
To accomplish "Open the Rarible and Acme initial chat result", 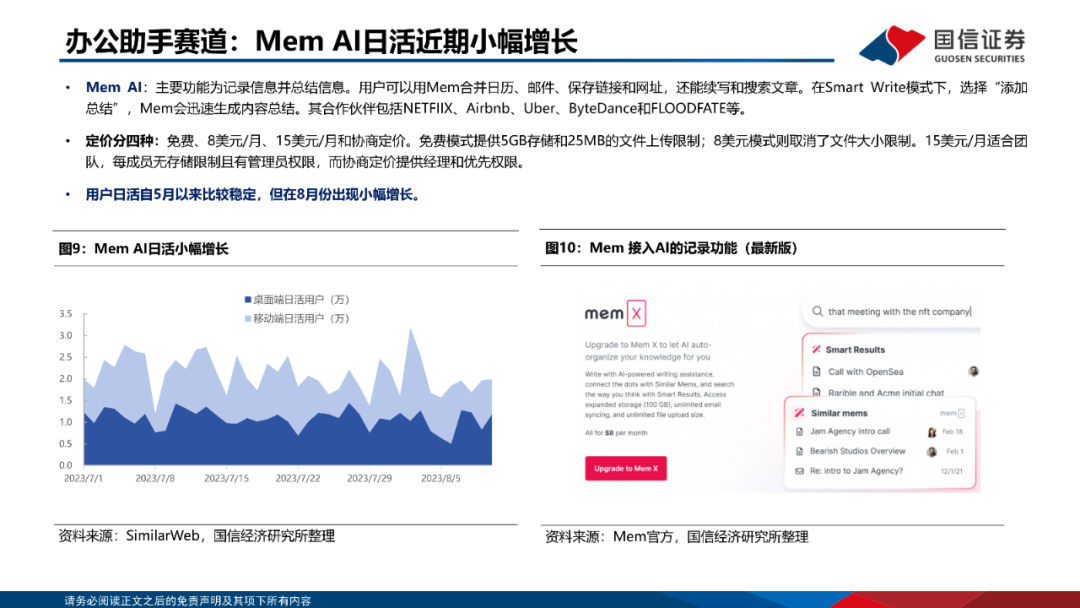I will click(x=886, y=392).
